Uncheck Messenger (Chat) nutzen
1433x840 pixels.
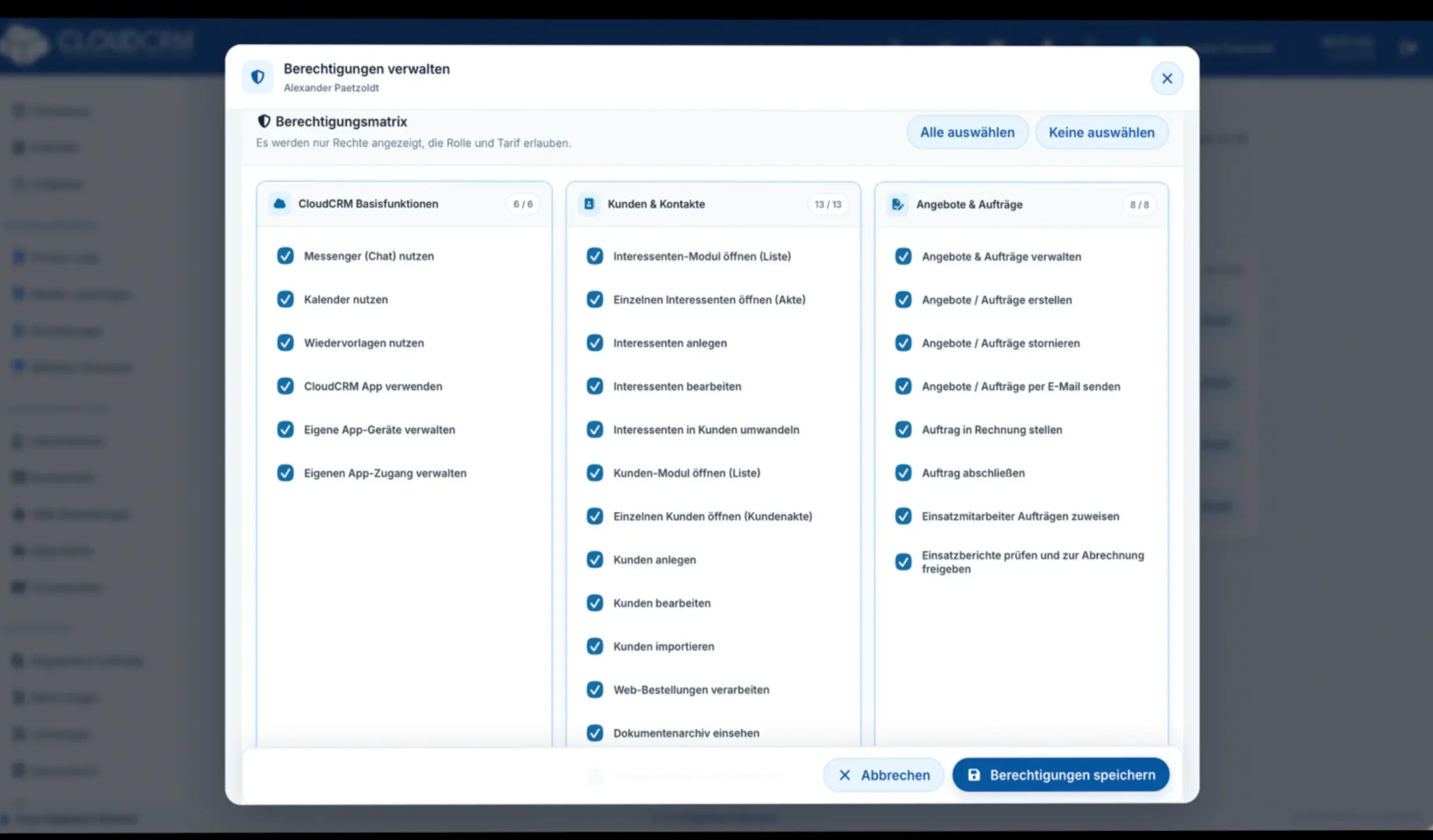click(286, 256)
